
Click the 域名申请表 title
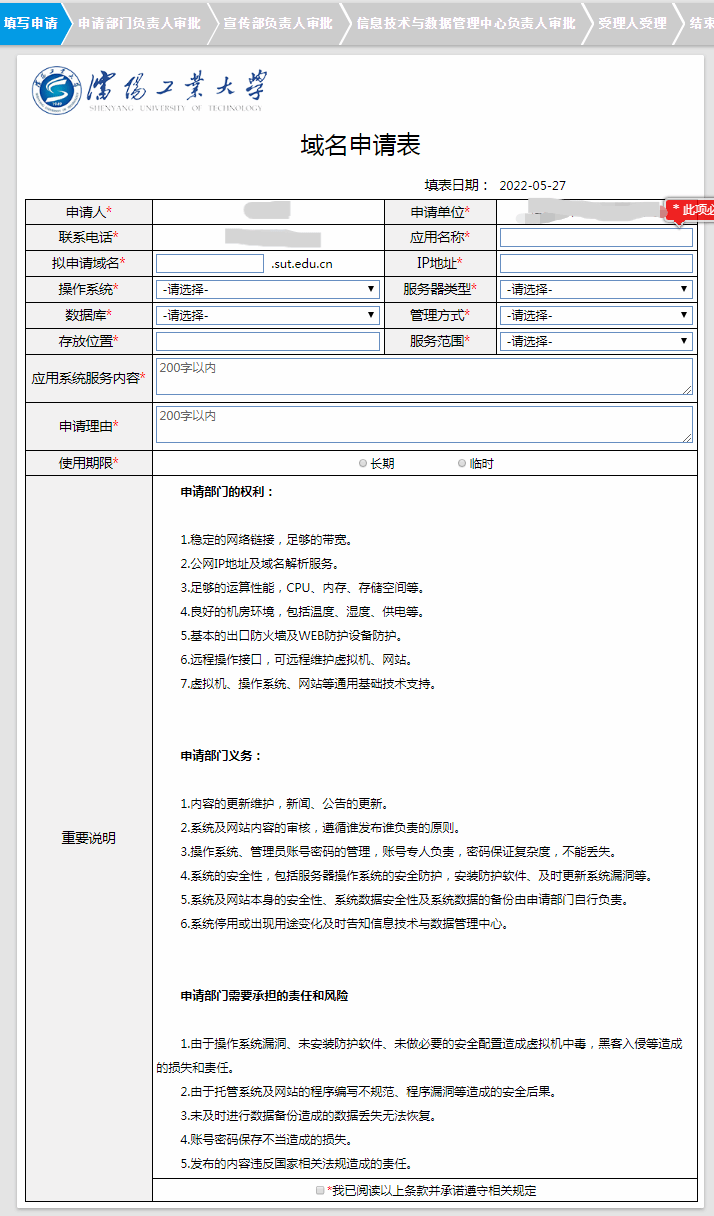(360, 145)
